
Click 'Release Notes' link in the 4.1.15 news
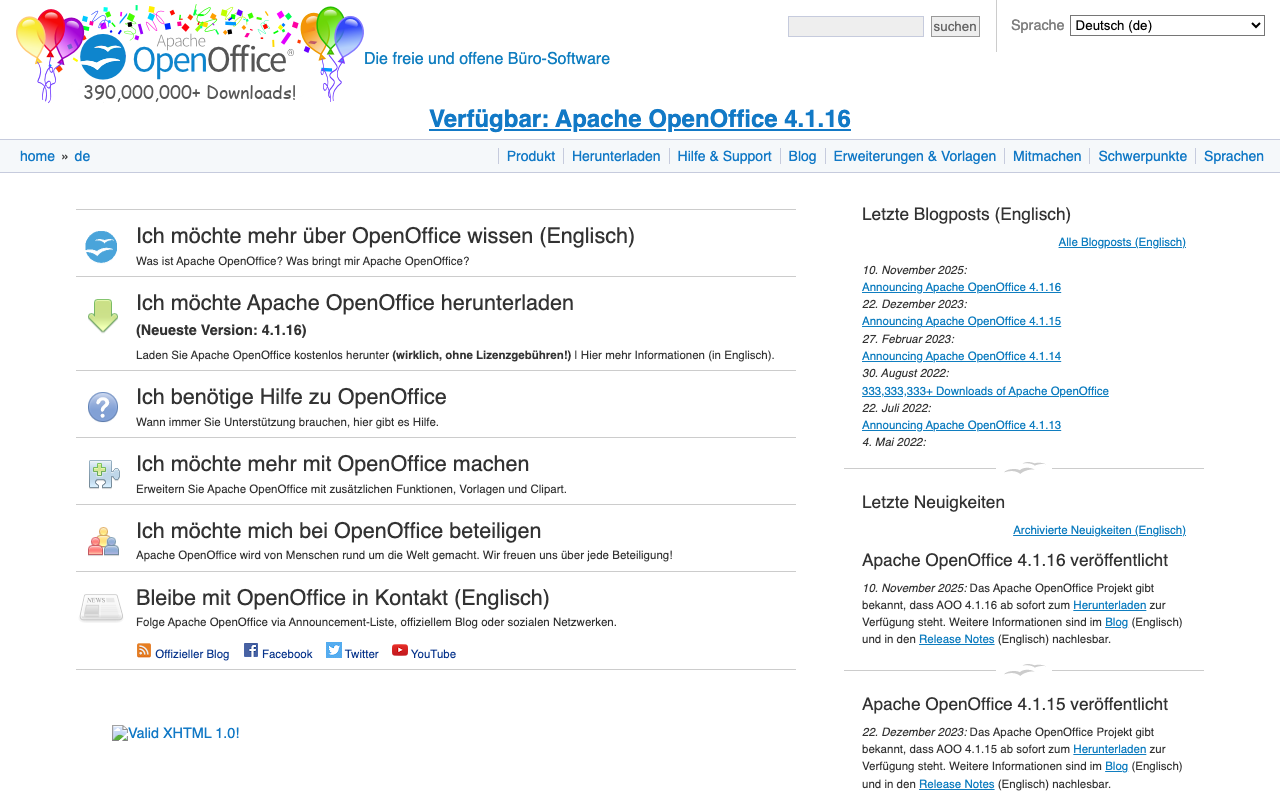pyautogui.click(x=956, y=784)
